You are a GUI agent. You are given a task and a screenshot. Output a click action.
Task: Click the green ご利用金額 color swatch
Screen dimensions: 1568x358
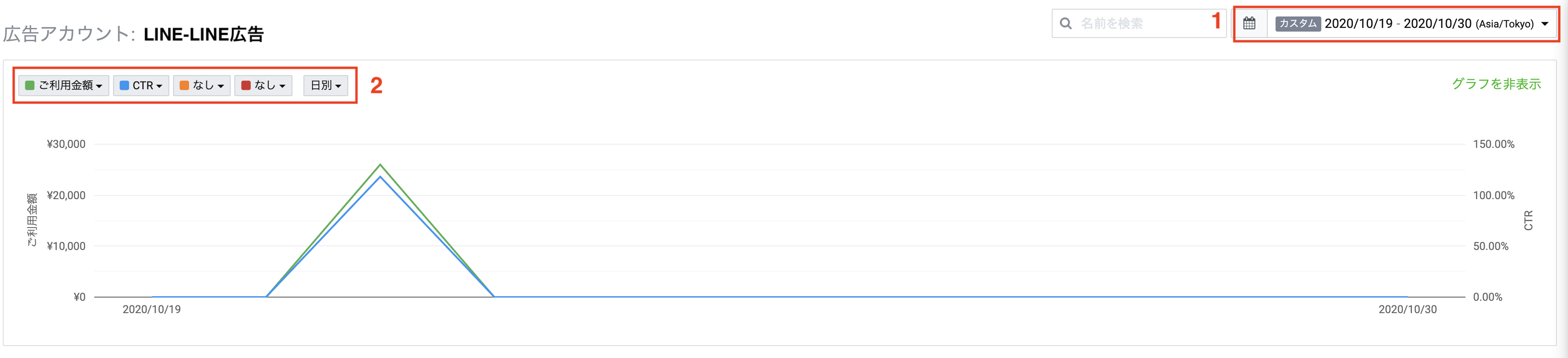30,85
